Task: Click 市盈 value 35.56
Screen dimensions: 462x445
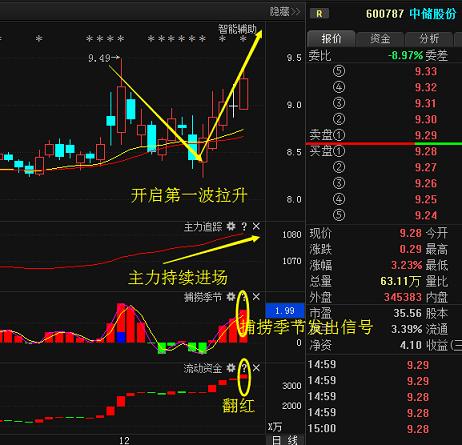Action: click(407, 313)
